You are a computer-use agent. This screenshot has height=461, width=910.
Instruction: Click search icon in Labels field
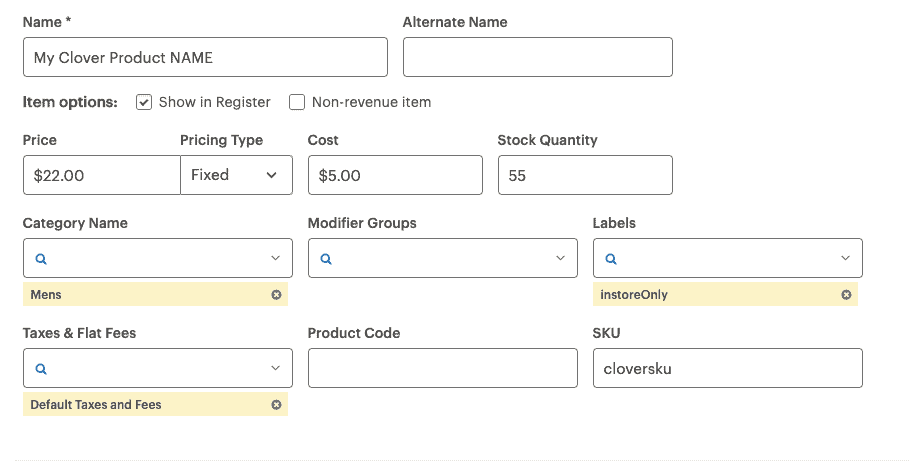pos(611,258)
